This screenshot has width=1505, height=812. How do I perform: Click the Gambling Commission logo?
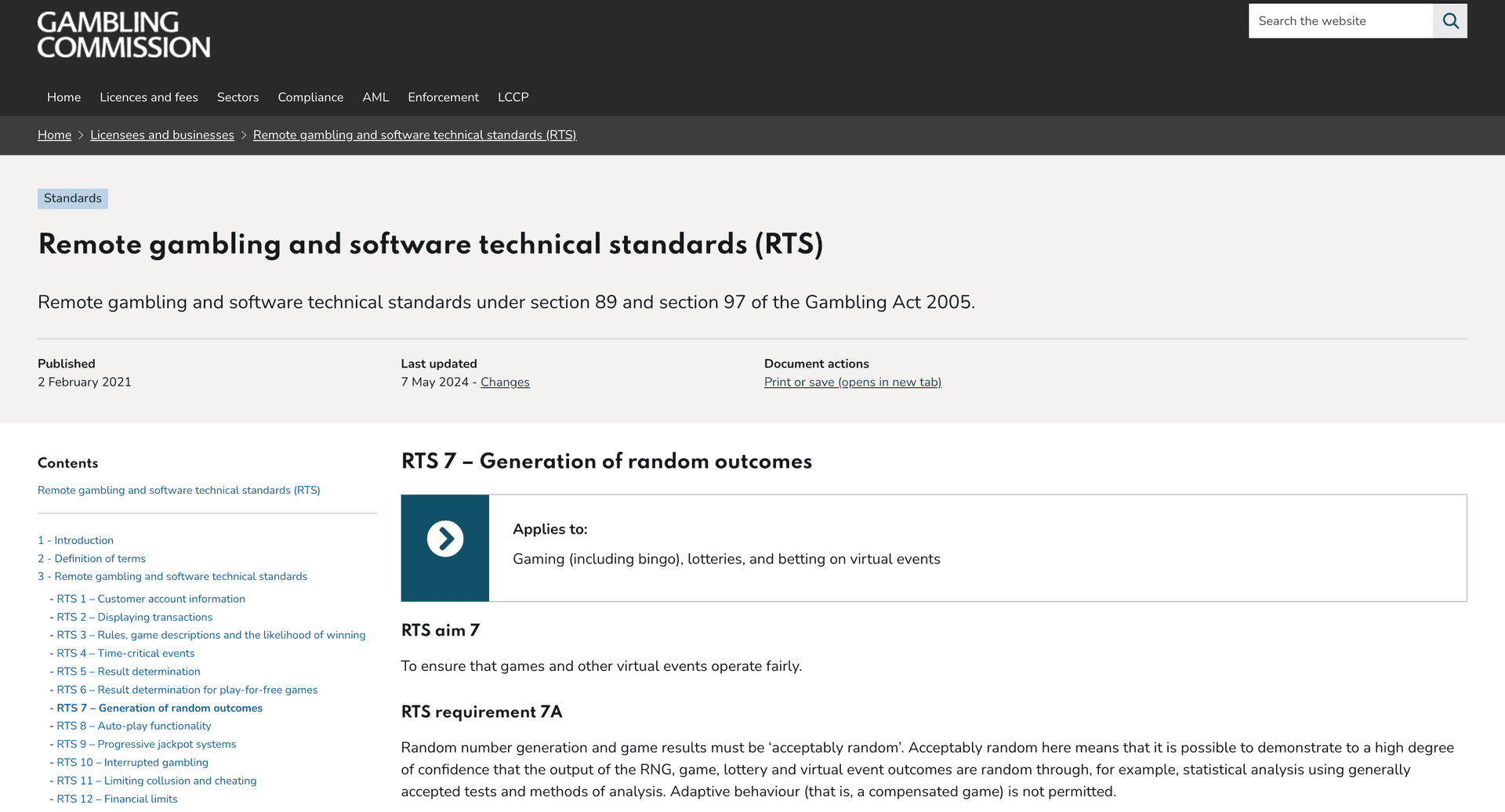pyautogui.click(x=124, y=34)
